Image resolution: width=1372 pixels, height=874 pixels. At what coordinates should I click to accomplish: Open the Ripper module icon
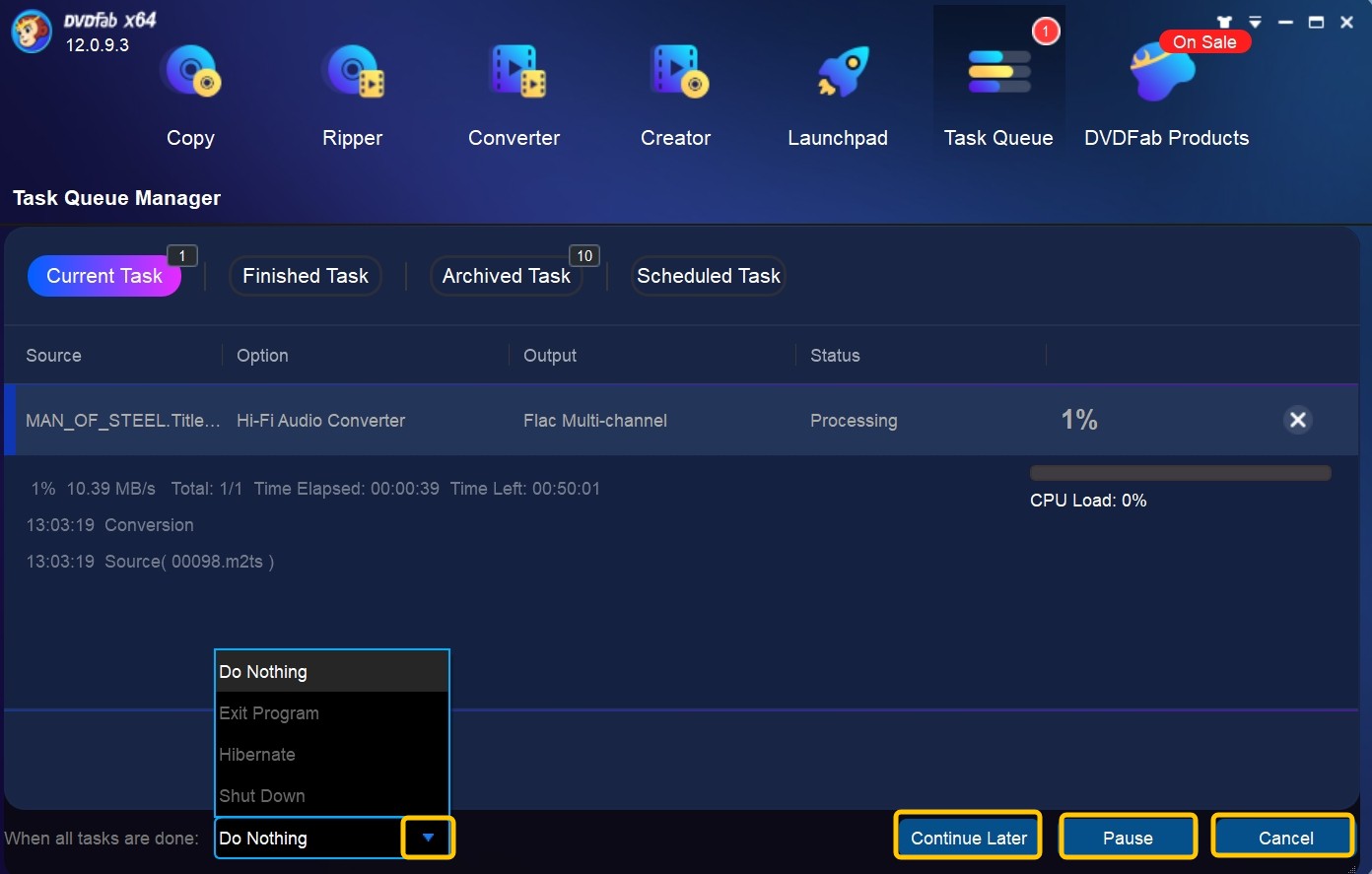[353, 71]
